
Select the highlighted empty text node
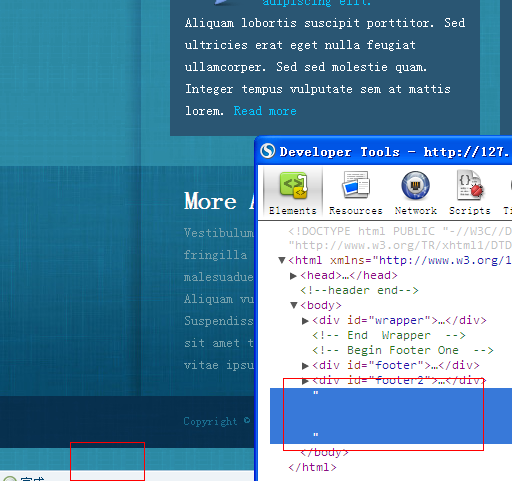tap(391, 416)
